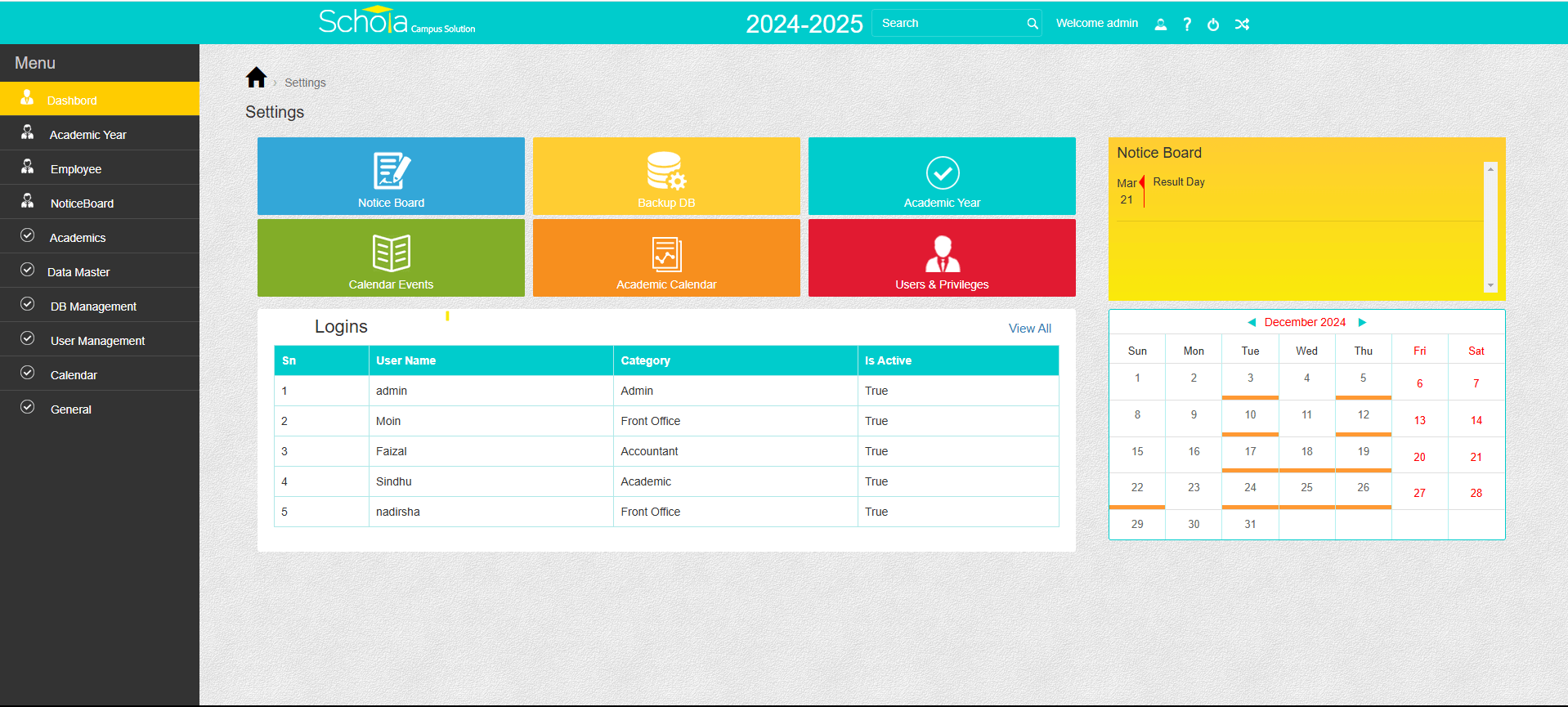1568x707 pixels.
Task: Click the help question mark icon
Action: (1187, 25)
